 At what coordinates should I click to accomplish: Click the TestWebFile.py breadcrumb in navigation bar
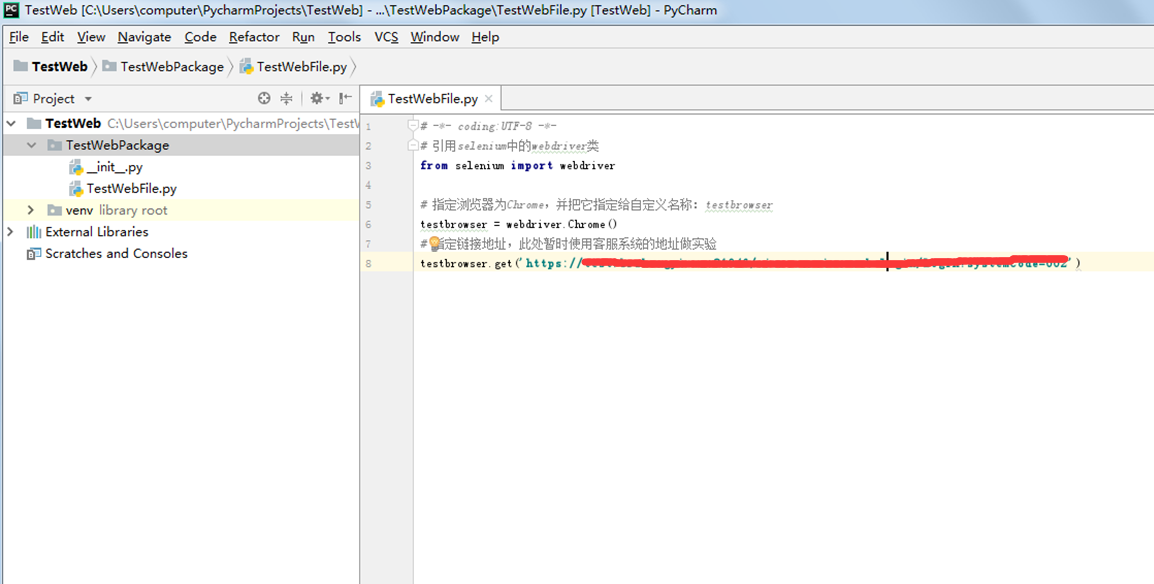click(x=294, y=66)
